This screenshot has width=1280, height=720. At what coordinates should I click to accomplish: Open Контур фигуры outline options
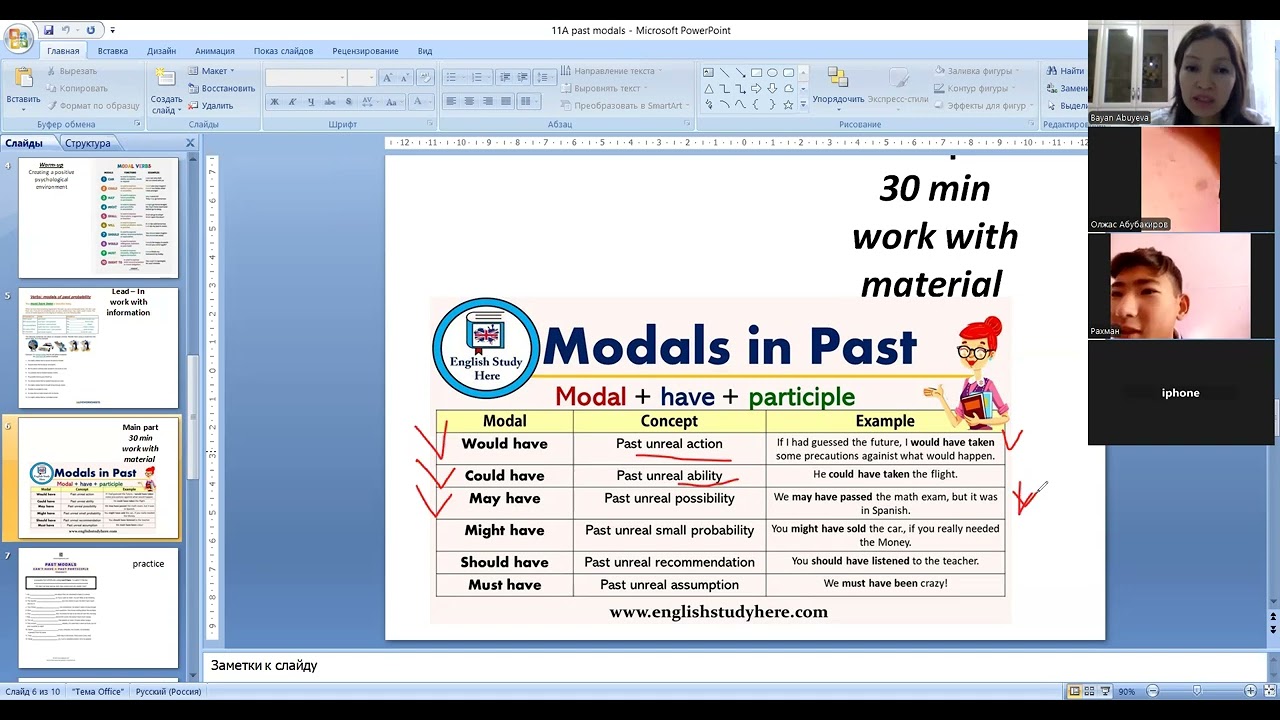tap(975, 88)
